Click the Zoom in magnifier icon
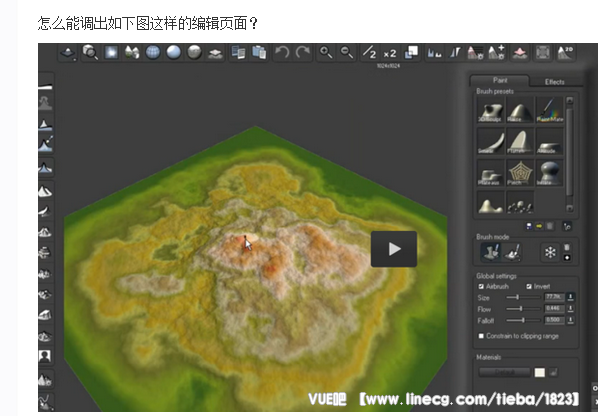Screen dimensions: 607x416 point(326,53)
